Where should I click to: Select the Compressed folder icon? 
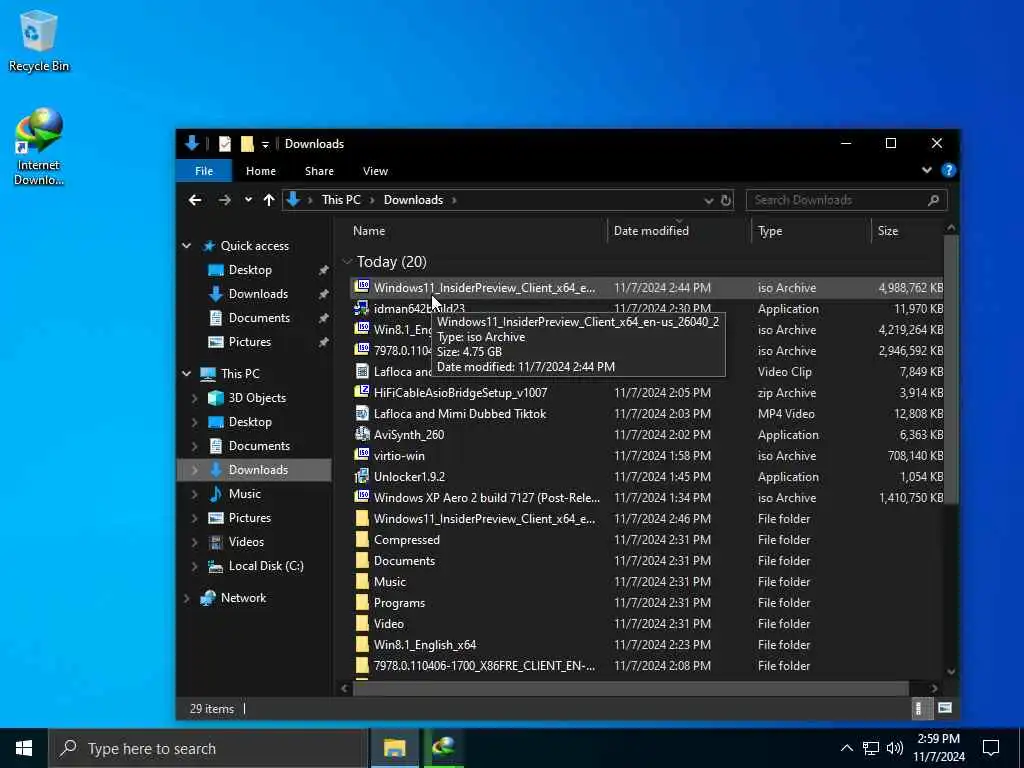coord(362,539)
